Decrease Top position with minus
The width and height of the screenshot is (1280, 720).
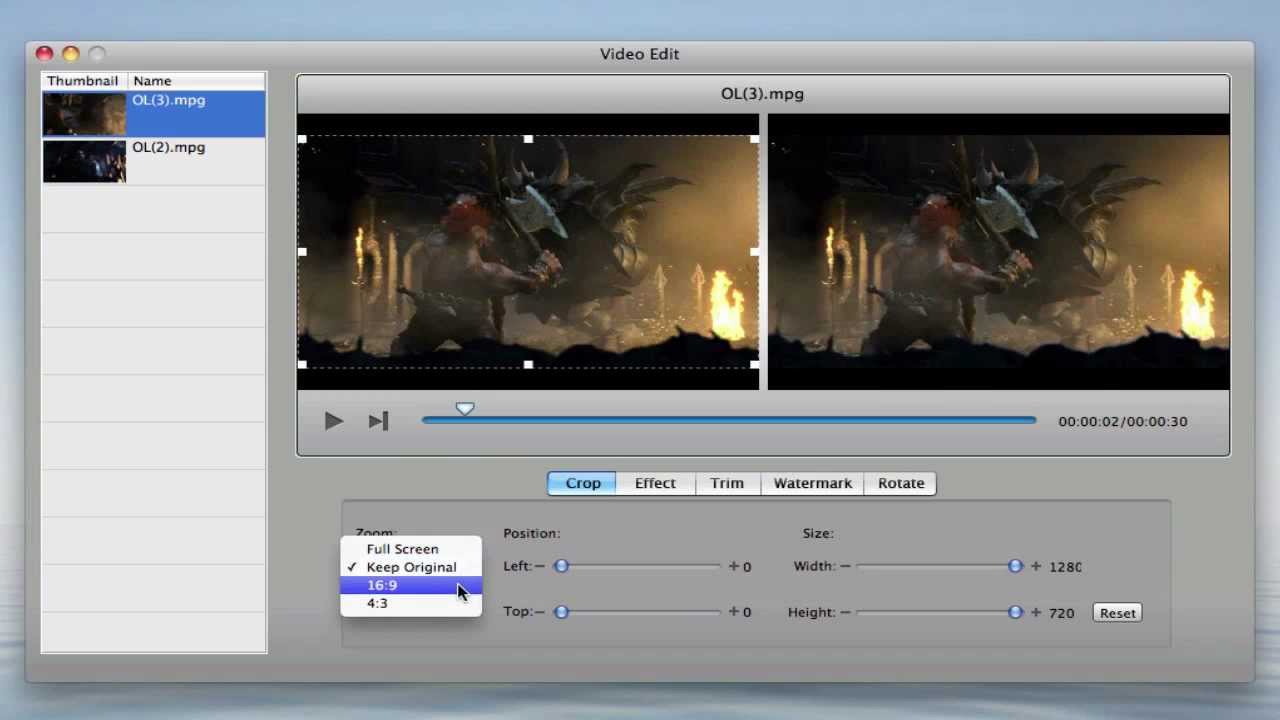pyautogui.click(x=540, y=612)
